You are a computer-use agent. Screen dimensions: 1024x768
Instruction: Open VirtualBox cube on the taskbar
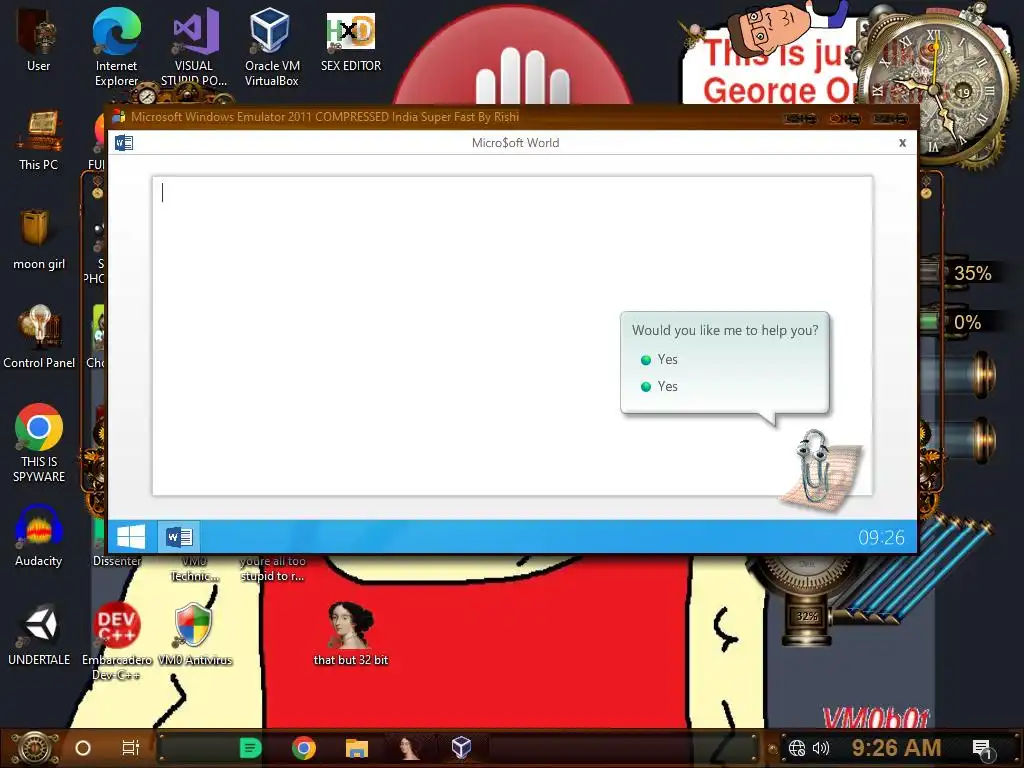tap(462, 748)
